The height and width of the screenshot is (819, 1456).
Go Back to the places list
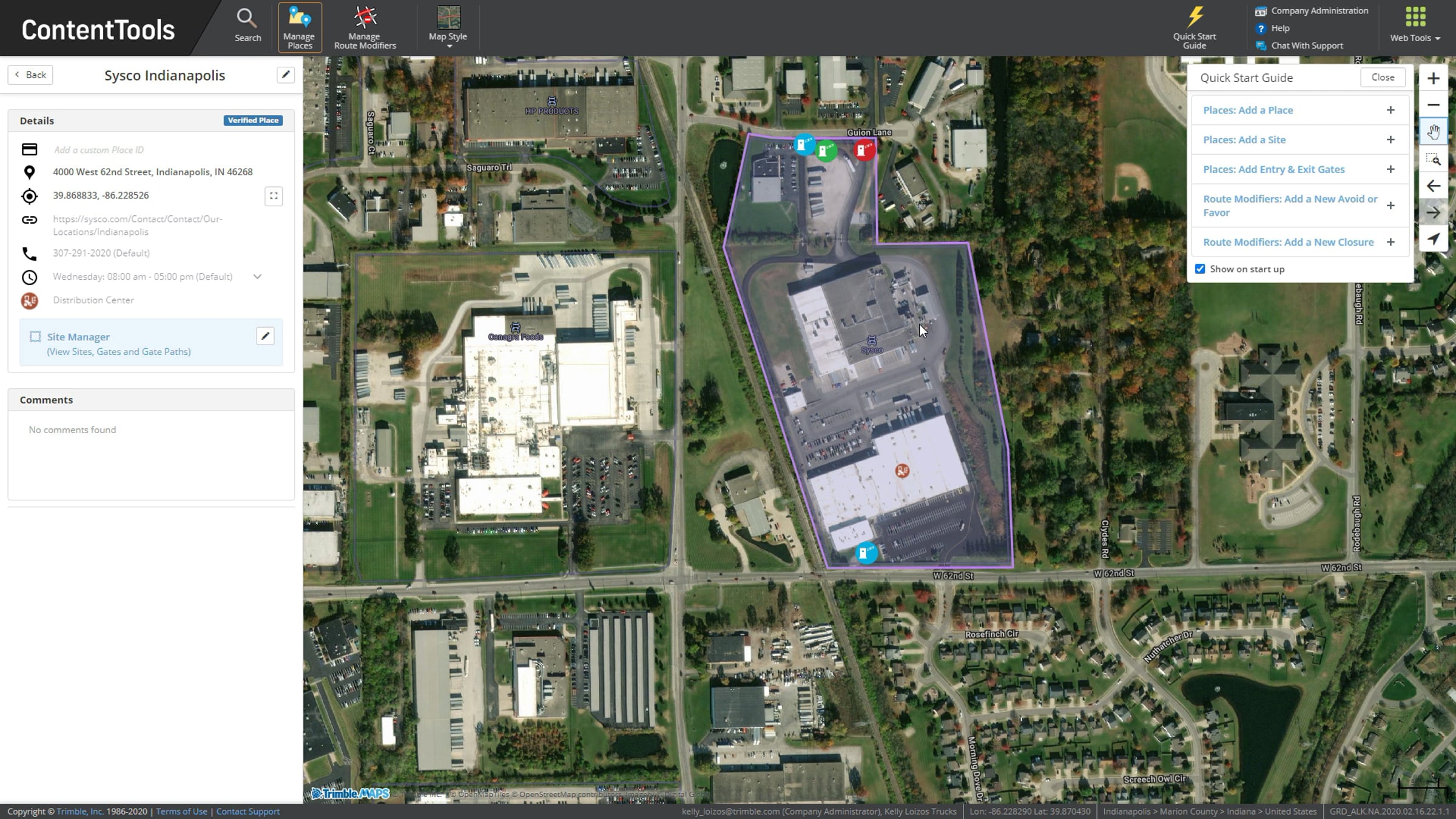30,75
